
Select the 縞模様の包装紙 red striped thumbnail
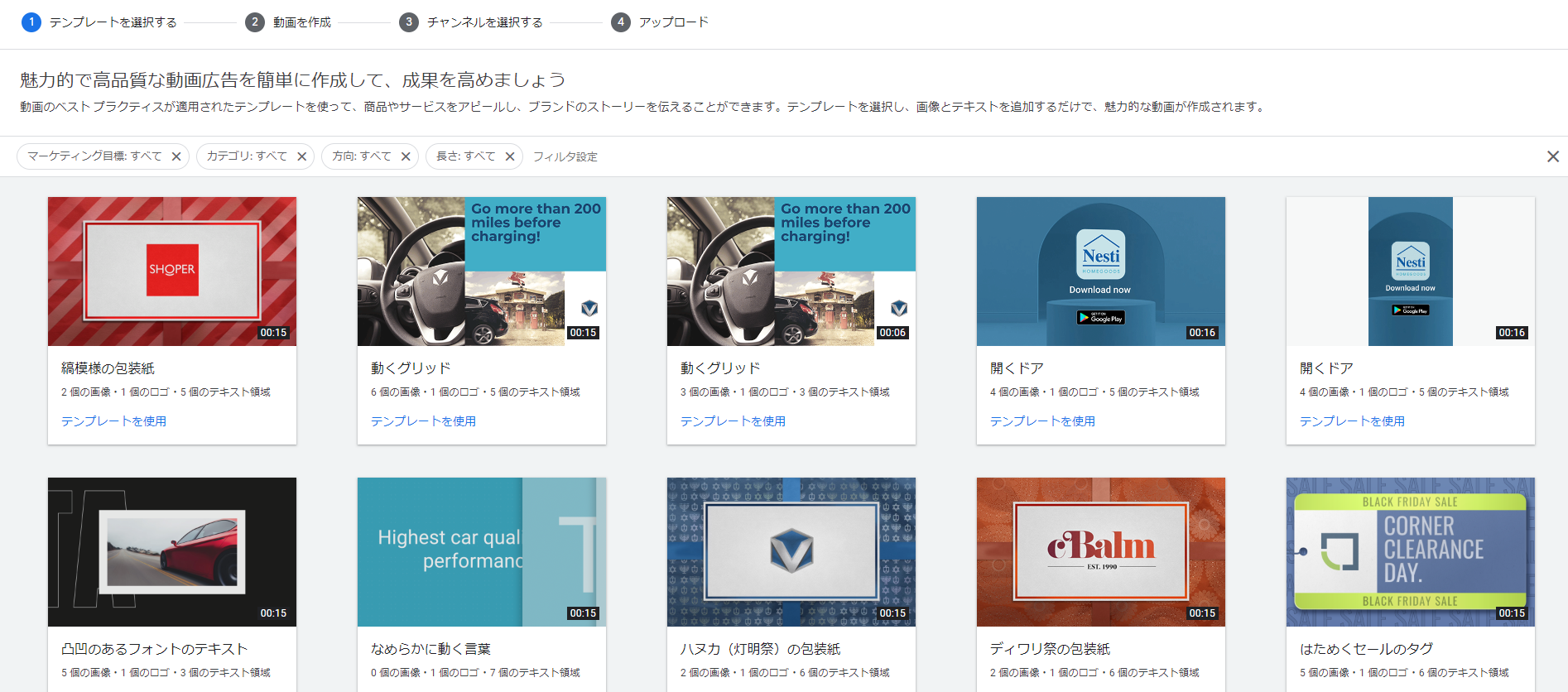coord(172,272)
